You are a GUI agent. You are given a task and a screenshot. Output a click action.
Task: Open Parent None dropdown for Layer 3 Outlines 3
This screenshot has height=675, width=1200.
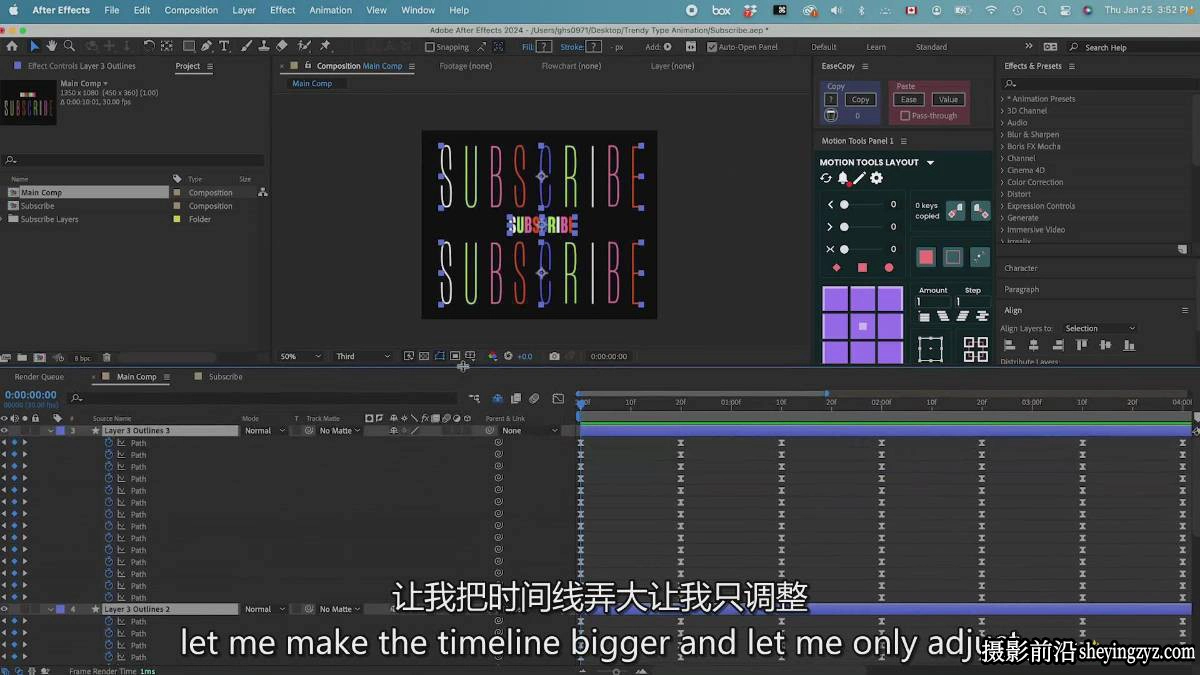[530, 431]
